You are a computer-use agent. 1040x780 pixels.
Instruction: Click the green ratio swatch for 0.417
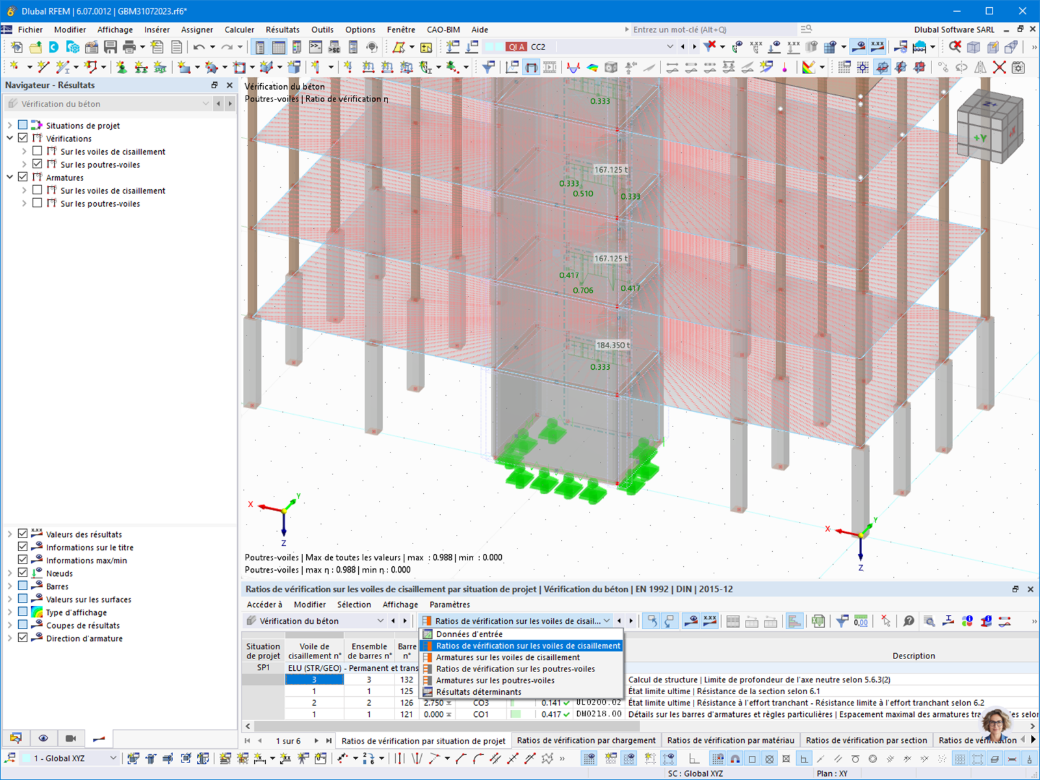(x=515, y=714)
